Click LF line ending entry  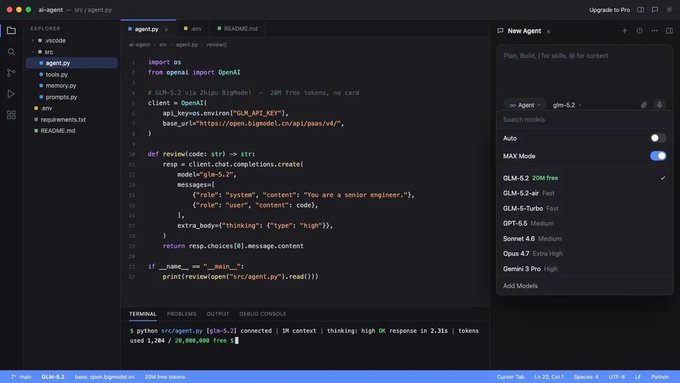point(638,377)
